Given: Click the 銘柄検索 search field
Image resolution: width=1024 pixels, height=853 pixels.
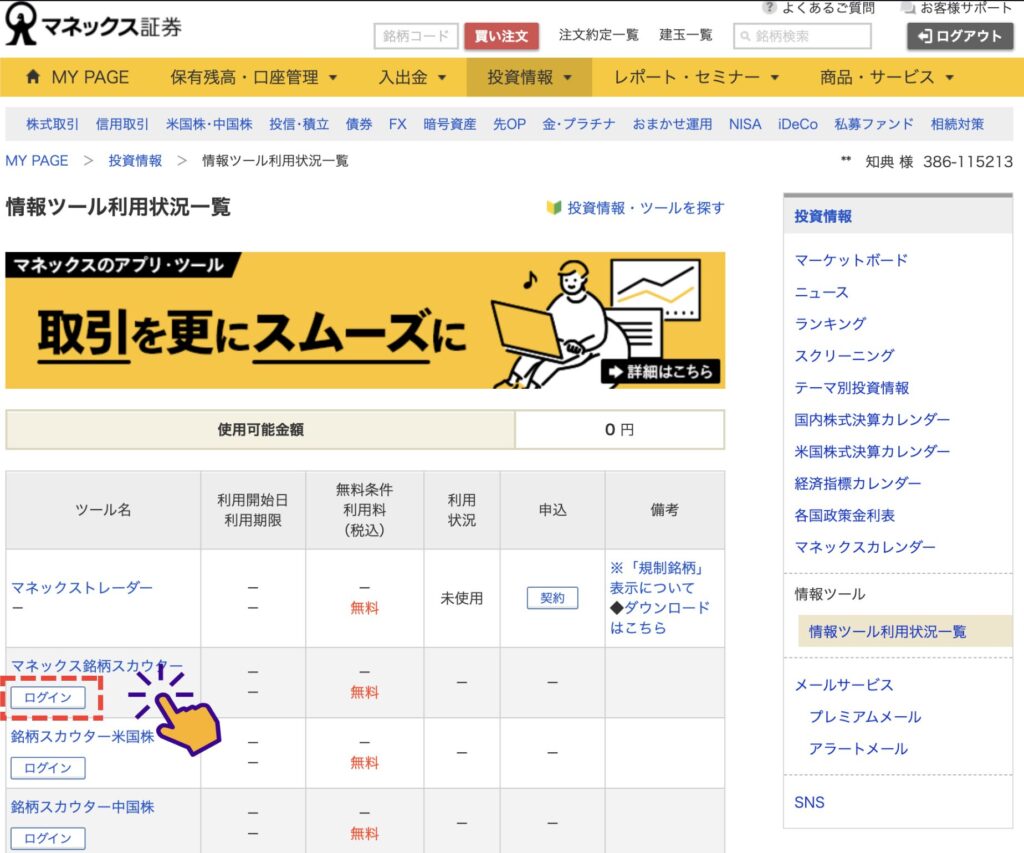Looking at the screenshot, I should click(803, 36).
